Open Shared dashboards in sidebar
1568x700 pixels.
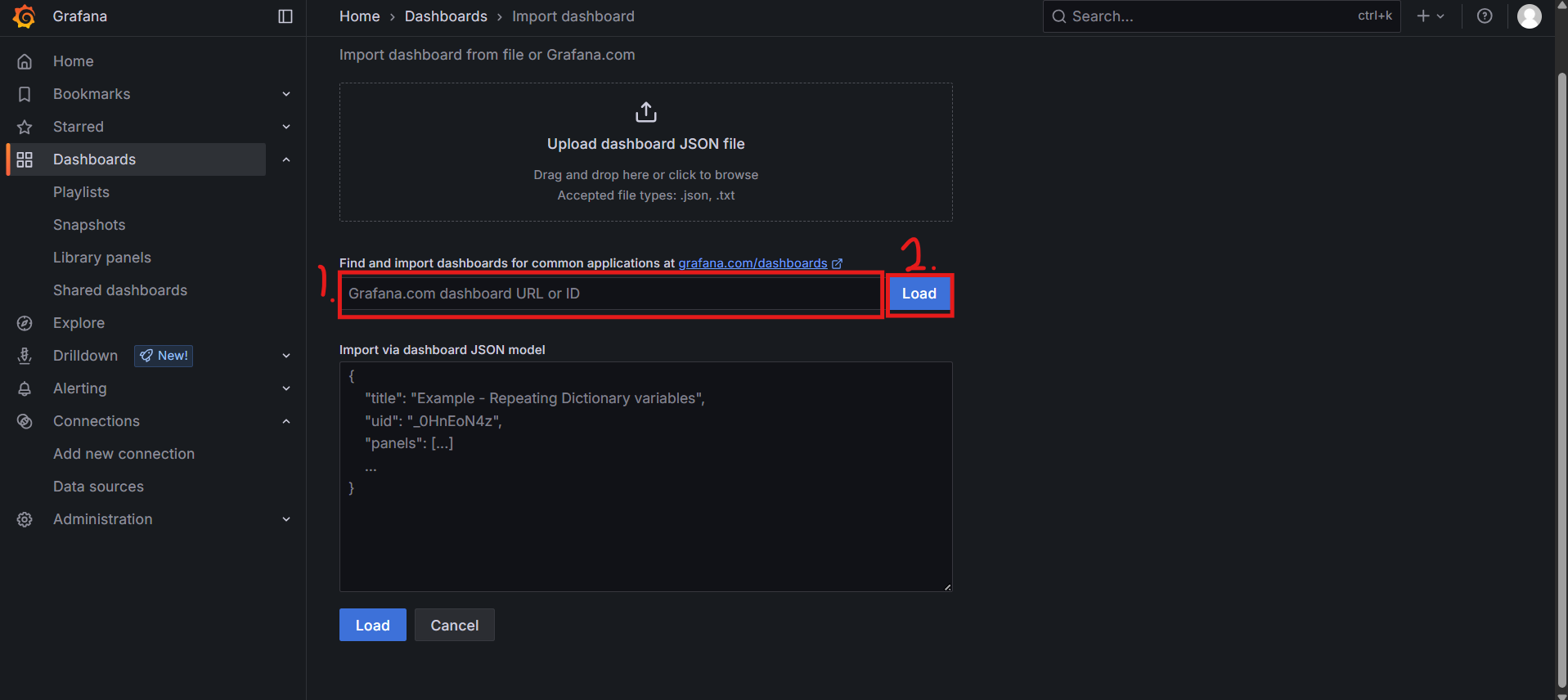click(120, 290)
